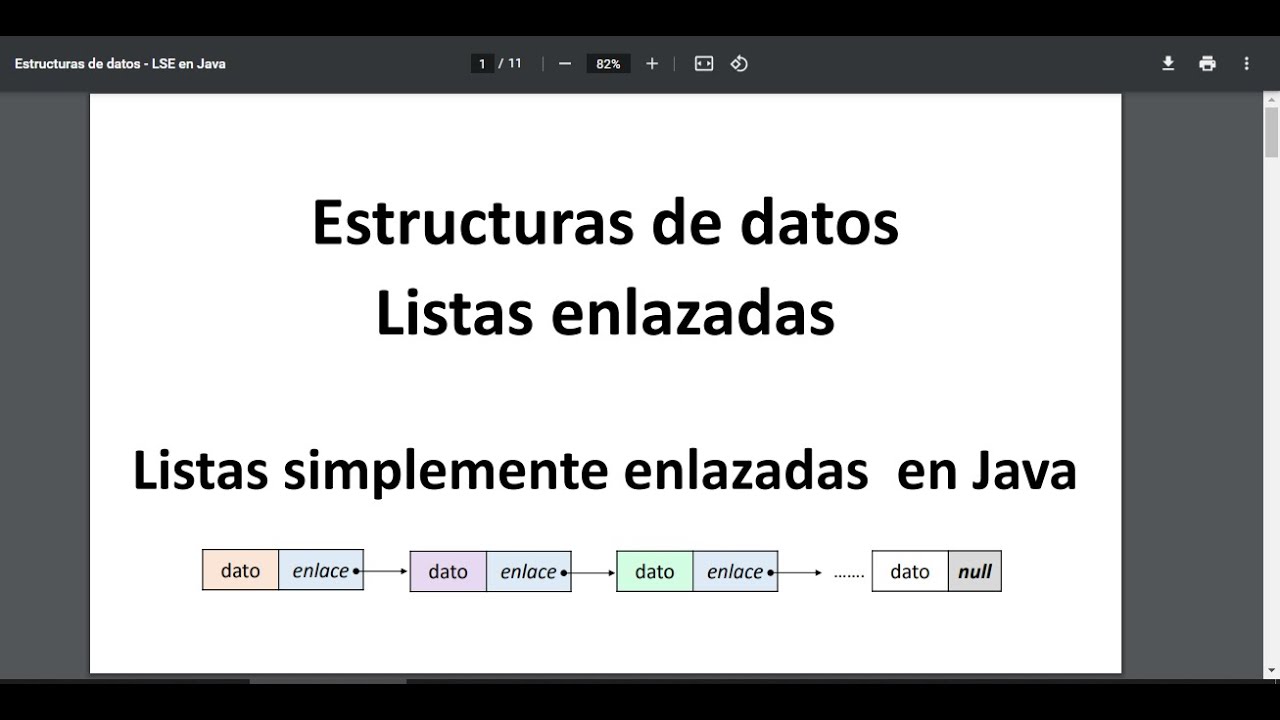Click the 'enlace' box beside orange dato
The image size is (1280, 720).
click(321, 570)
